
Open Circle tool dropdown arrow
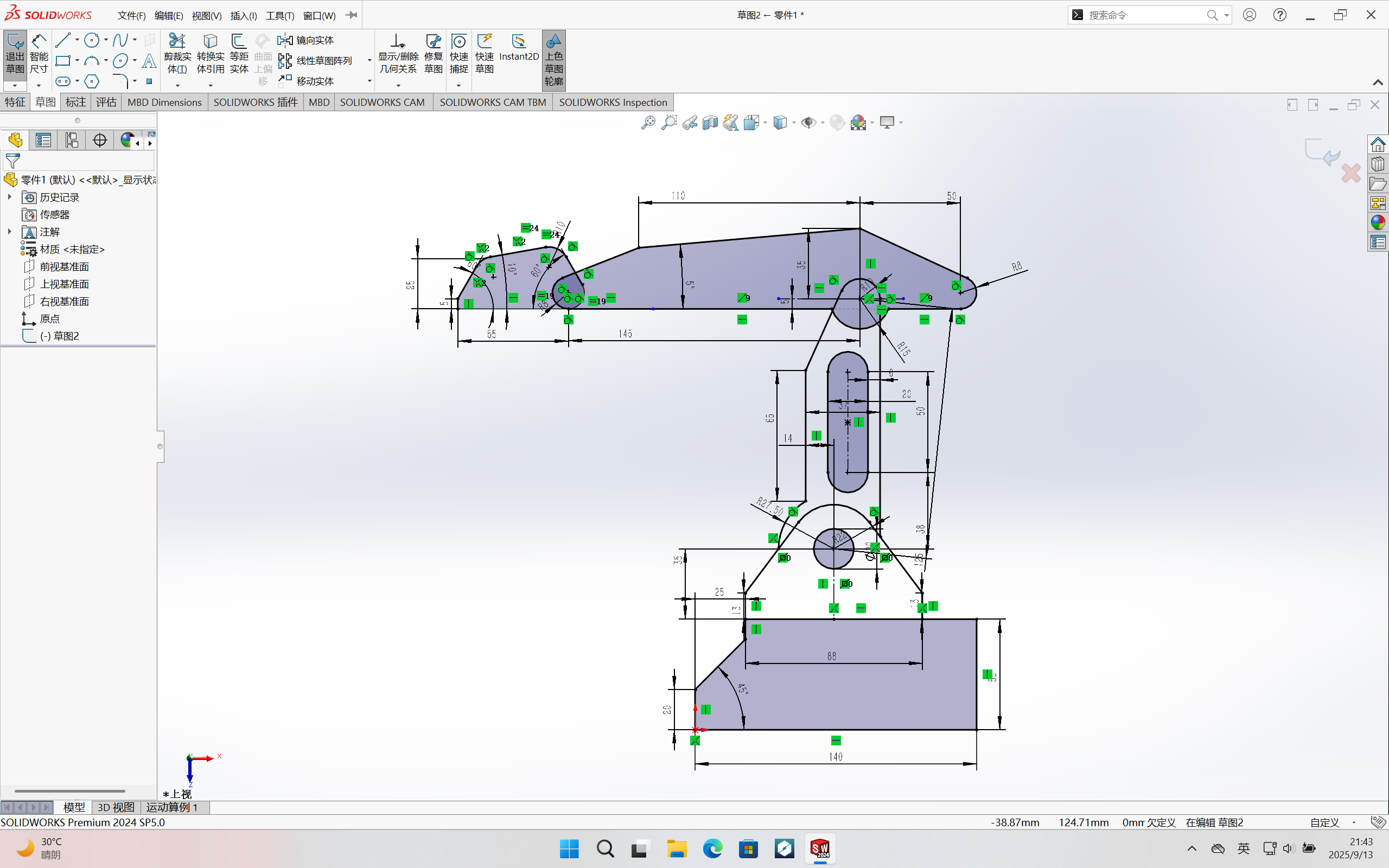point(106,40)
